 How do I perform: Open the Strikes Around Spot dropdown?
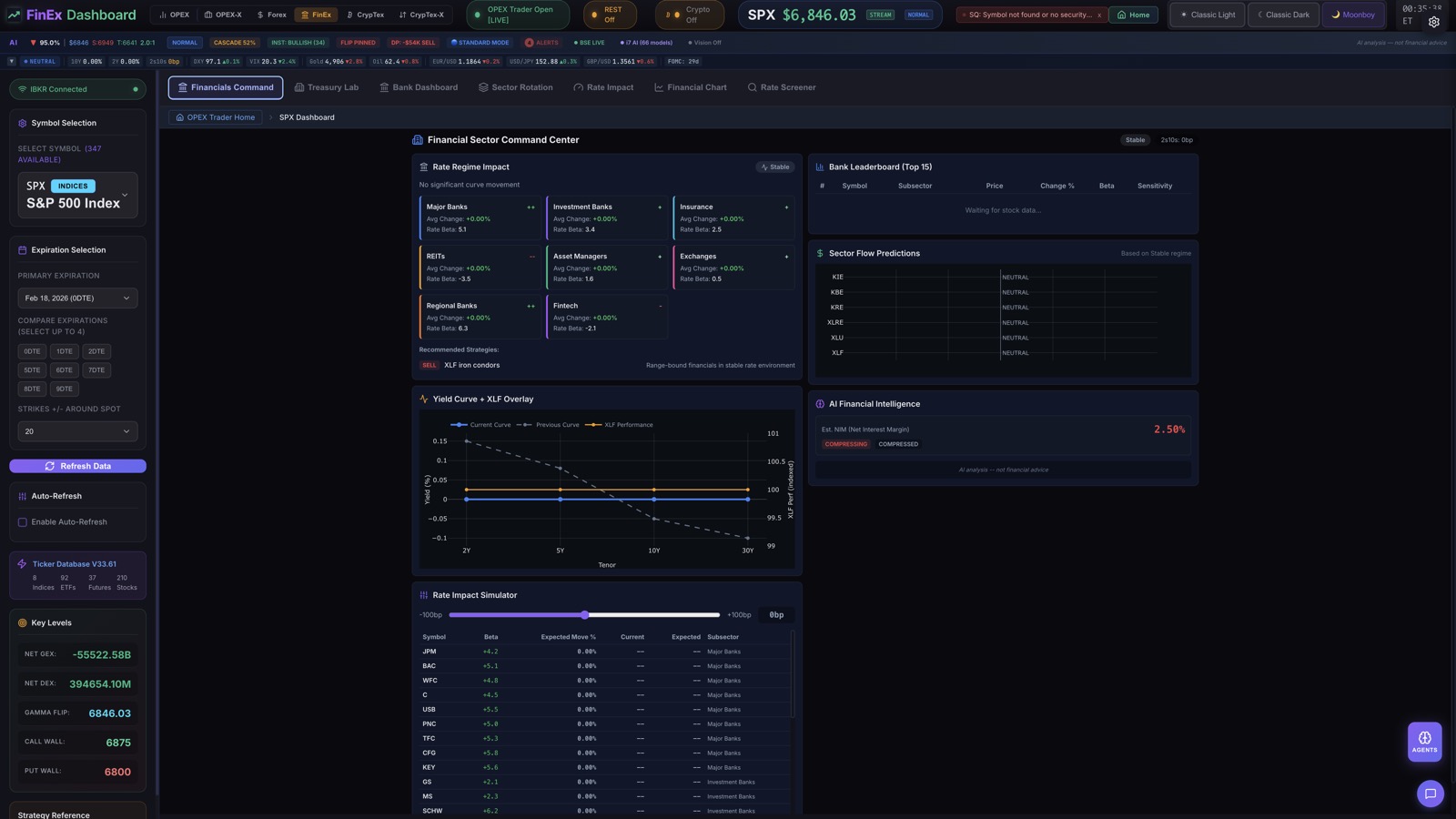point(77,431)
